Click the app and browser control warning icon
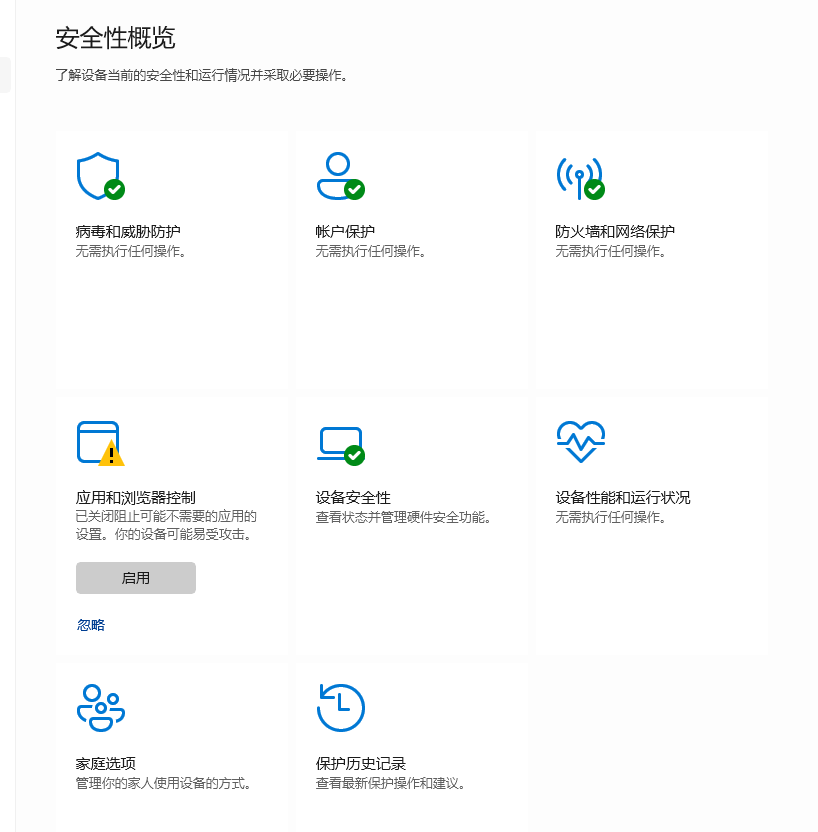This screenshot has height=832, width=818. [101, 444]
